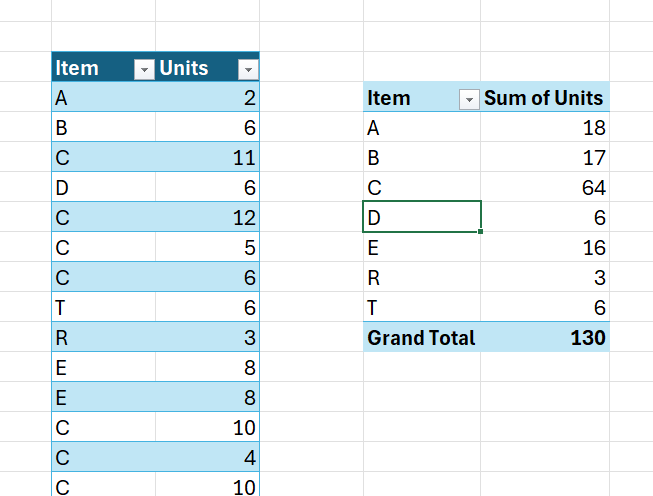653x496 pixels.
Task: Click pivot sum value 17
Action: click(545, 157)
